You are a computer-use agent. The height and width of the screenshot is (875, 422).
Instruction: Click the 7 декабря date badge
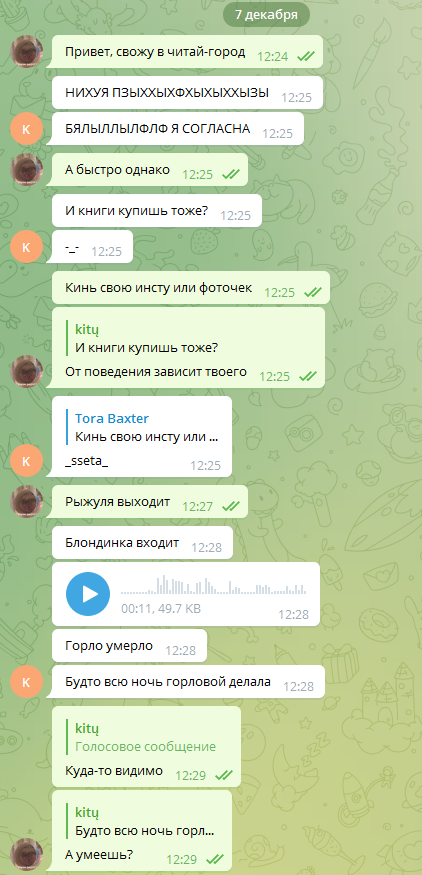(266, 15)
